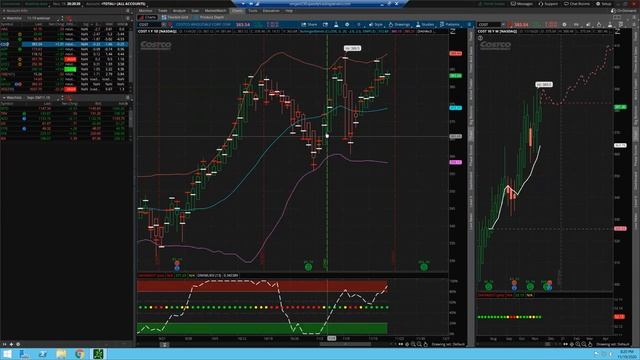
Task: Click the add gadget plus icon at bottom-left
Action: (x=11, y=344)
